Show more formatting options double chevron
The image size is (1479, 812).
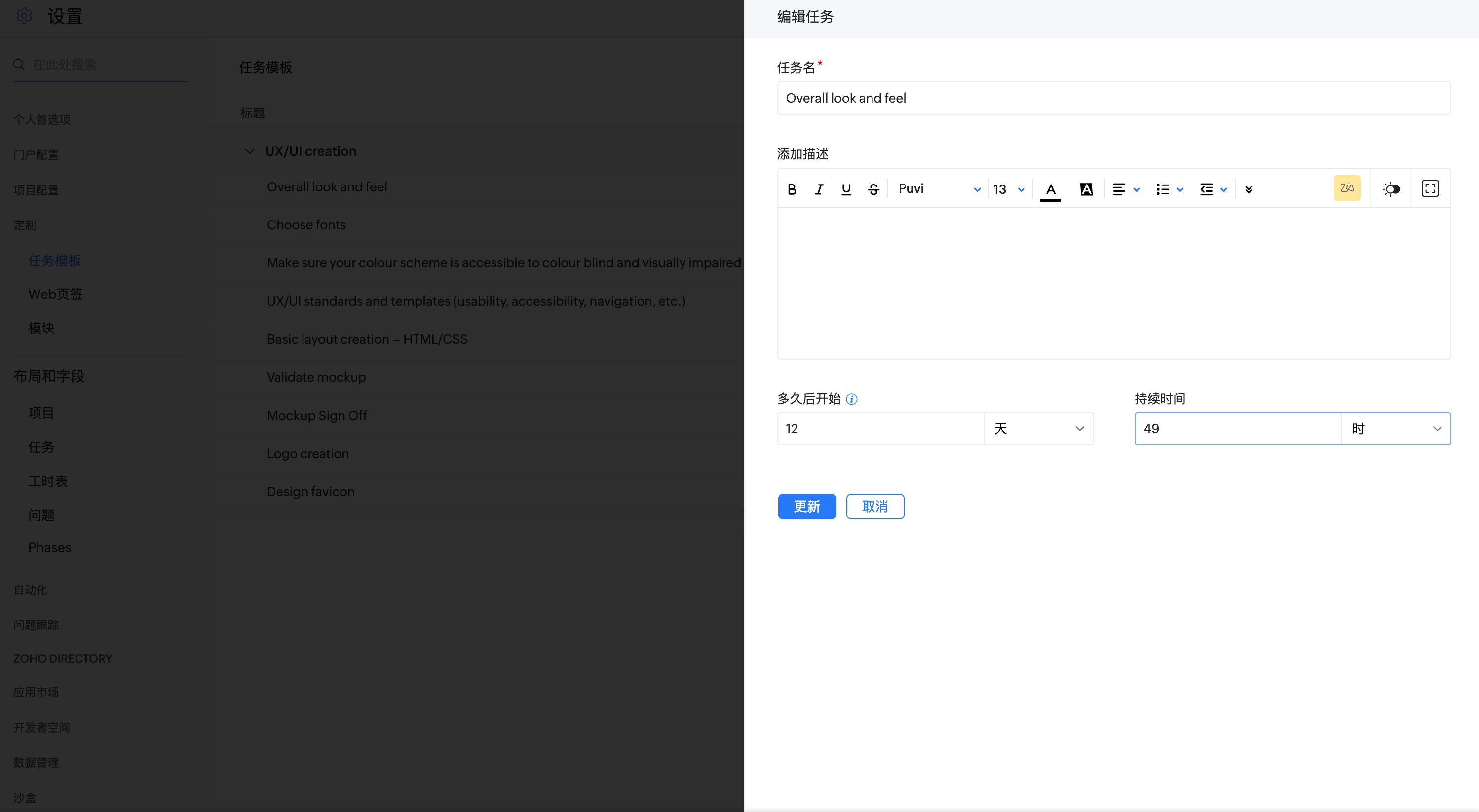point(1248,189)
